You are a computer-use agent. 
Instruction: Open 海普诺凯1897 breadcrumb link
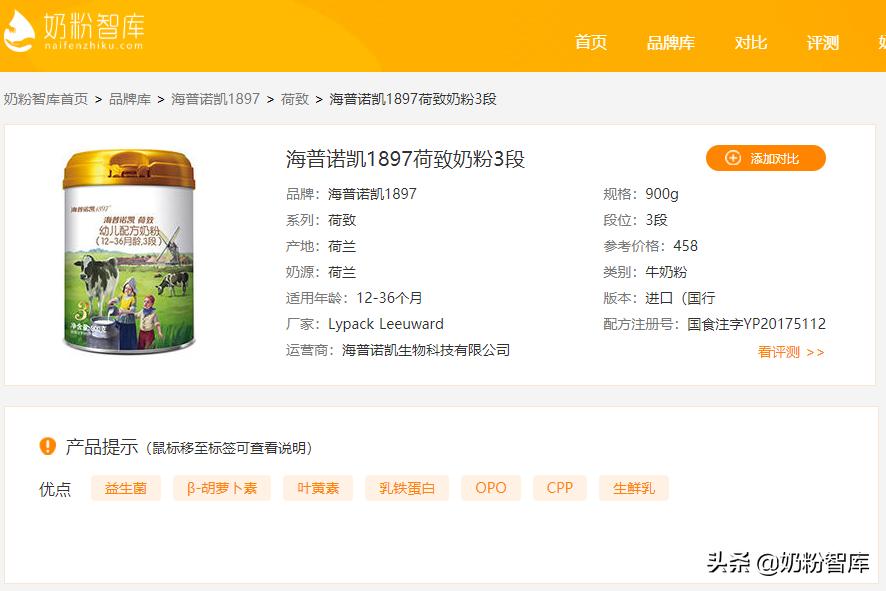215,99
